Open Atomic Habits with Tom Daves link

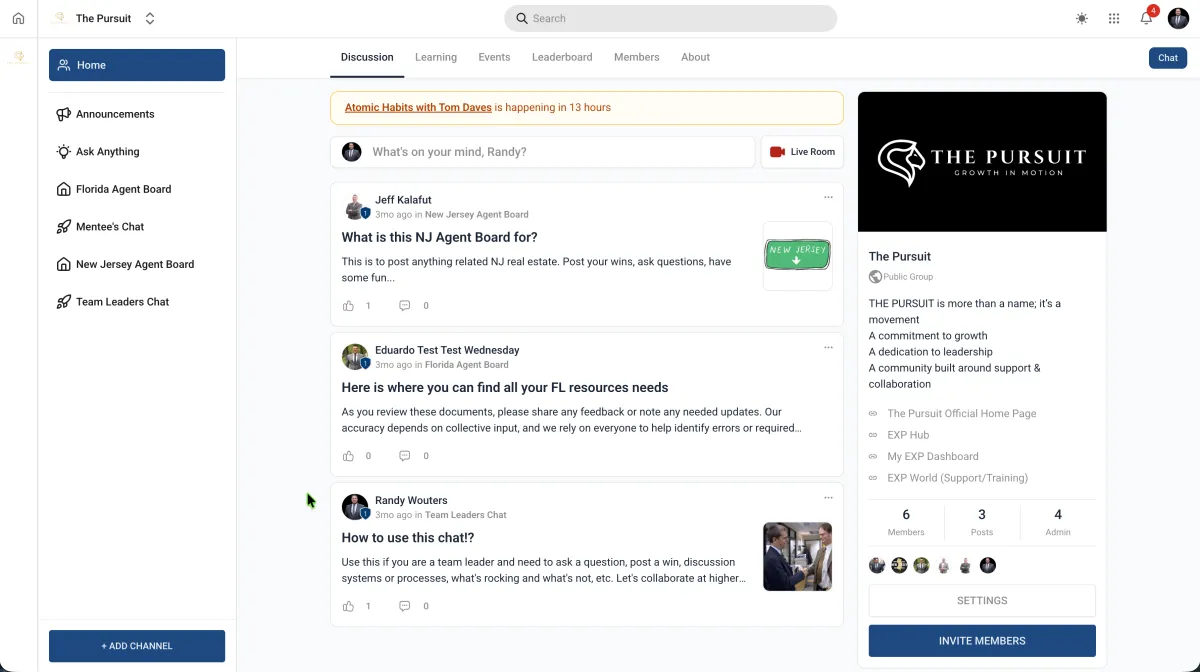418,107
